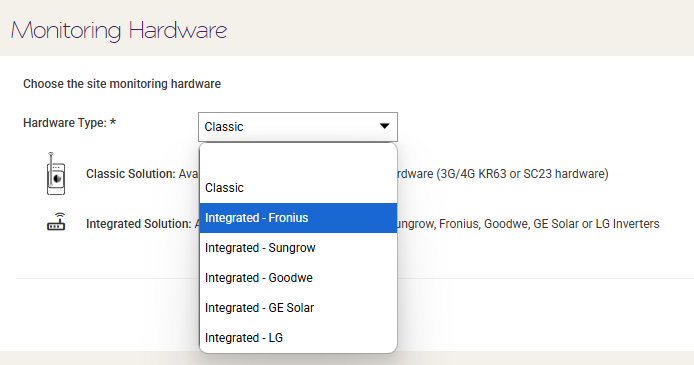This screenshot has width=694, height=365.
Task: Select Integrated - Sungrow option
Action: 298,248
